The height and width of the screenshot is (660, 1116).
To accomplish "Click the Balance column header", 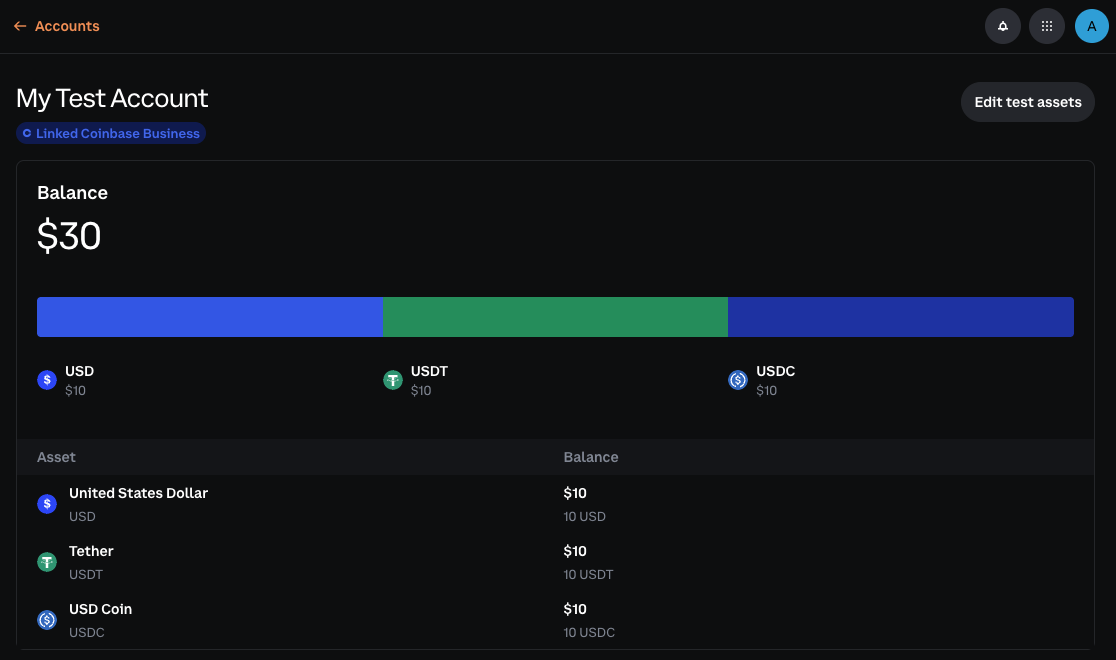I will [591, 457].
